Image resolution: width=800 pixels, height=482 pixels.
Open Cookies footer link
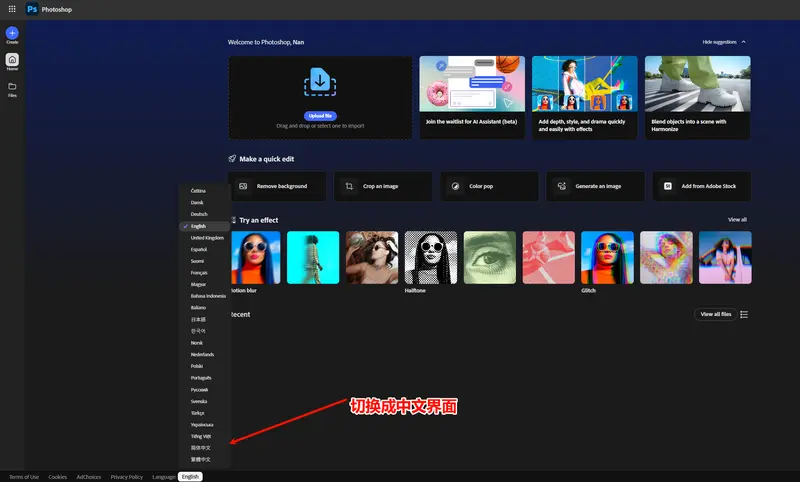(58, 477)
